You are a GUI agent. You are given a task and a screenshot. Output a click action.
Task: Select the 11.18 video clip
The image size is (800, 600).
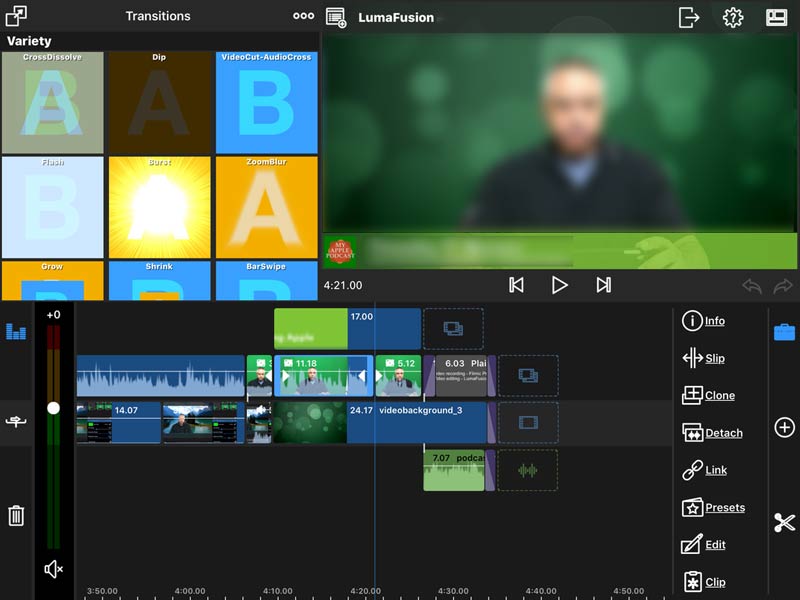tap(323, 376)
